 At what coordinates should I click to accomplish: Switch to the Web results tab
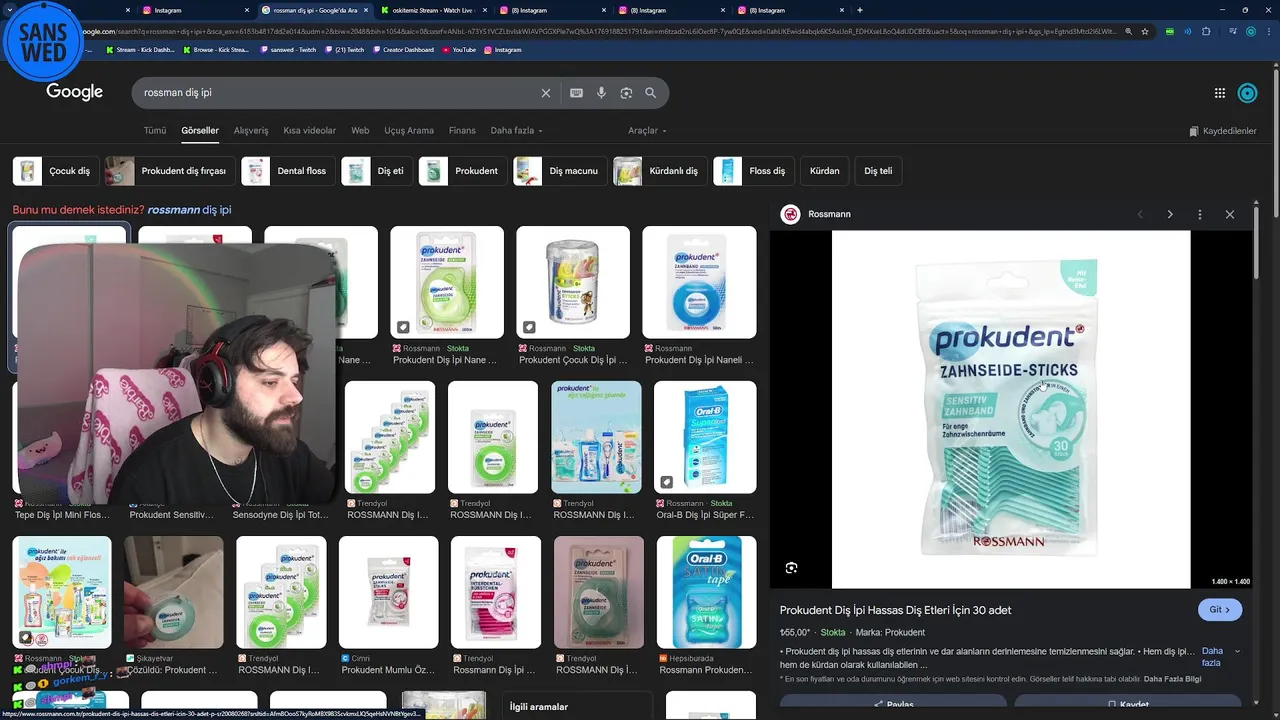coord(360,131)
